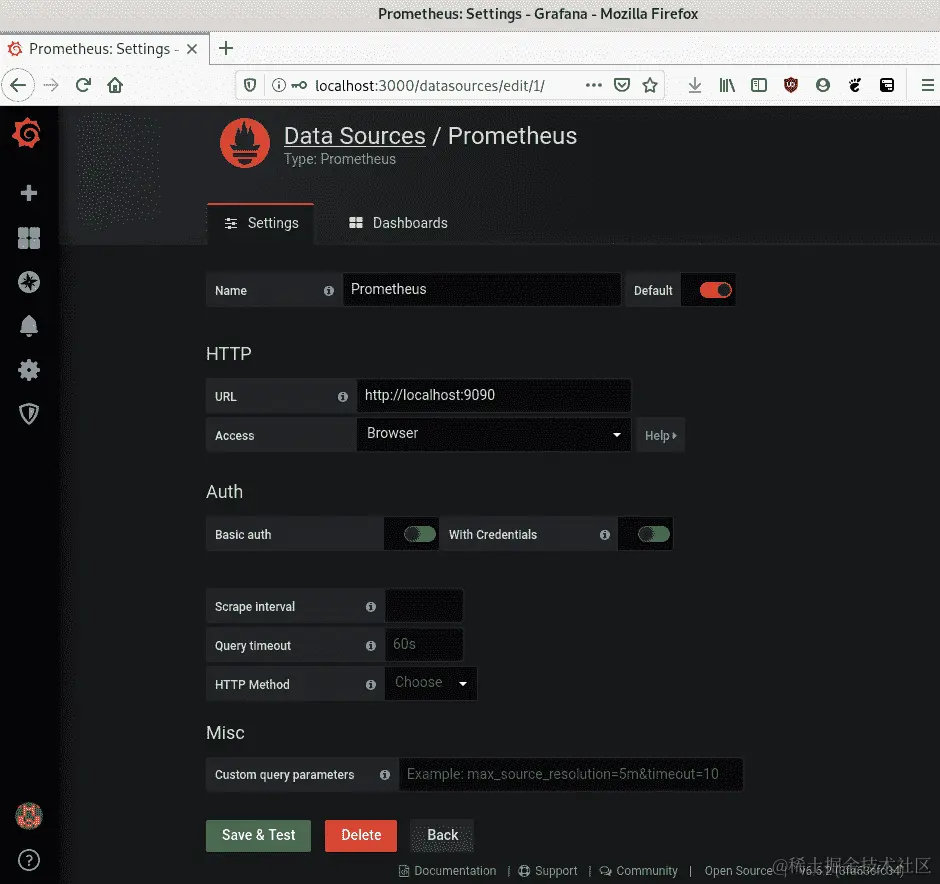Open the Community footer link
This screenshot has height=884, width=940.
pos(639,871)
